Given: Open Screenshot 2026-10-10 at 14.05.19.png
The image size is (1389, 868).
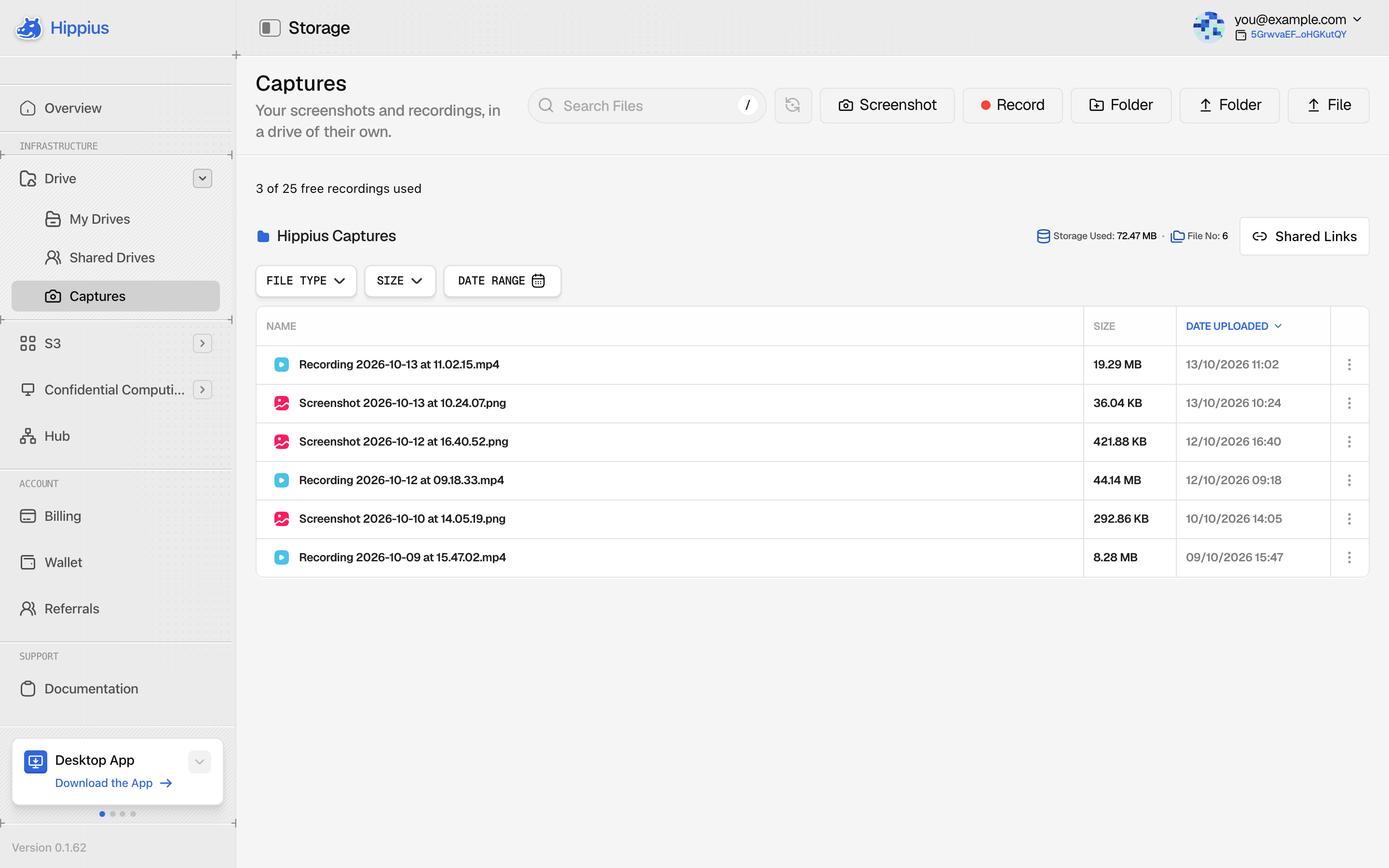Looking at the screenshot, I should coord(402,518).
